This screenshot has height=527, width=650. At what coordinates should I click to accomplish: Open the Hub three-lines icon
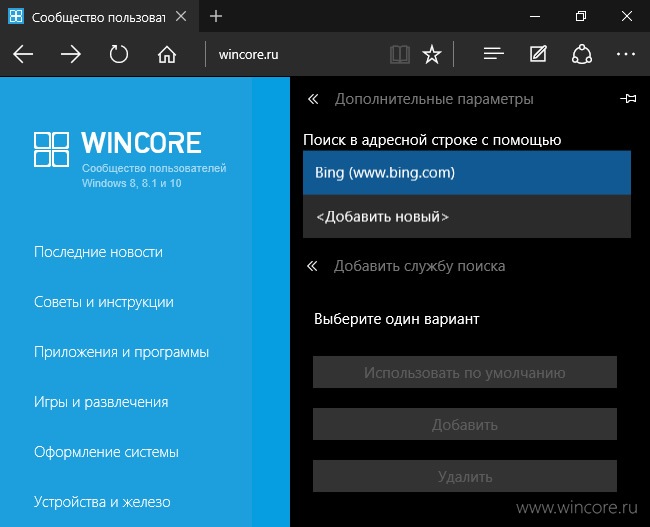point(493,54)
